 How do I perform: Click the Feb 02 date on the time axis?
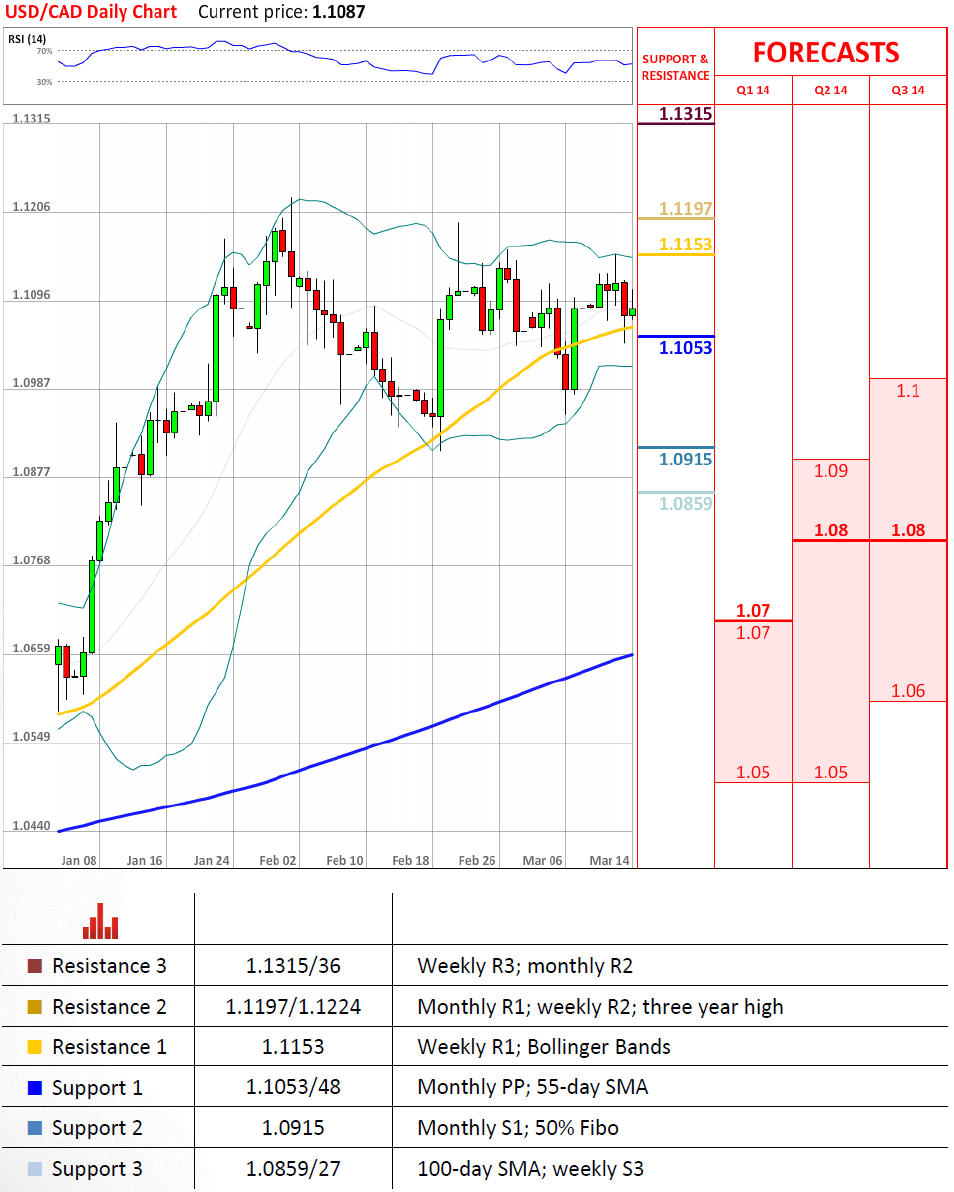277,860
